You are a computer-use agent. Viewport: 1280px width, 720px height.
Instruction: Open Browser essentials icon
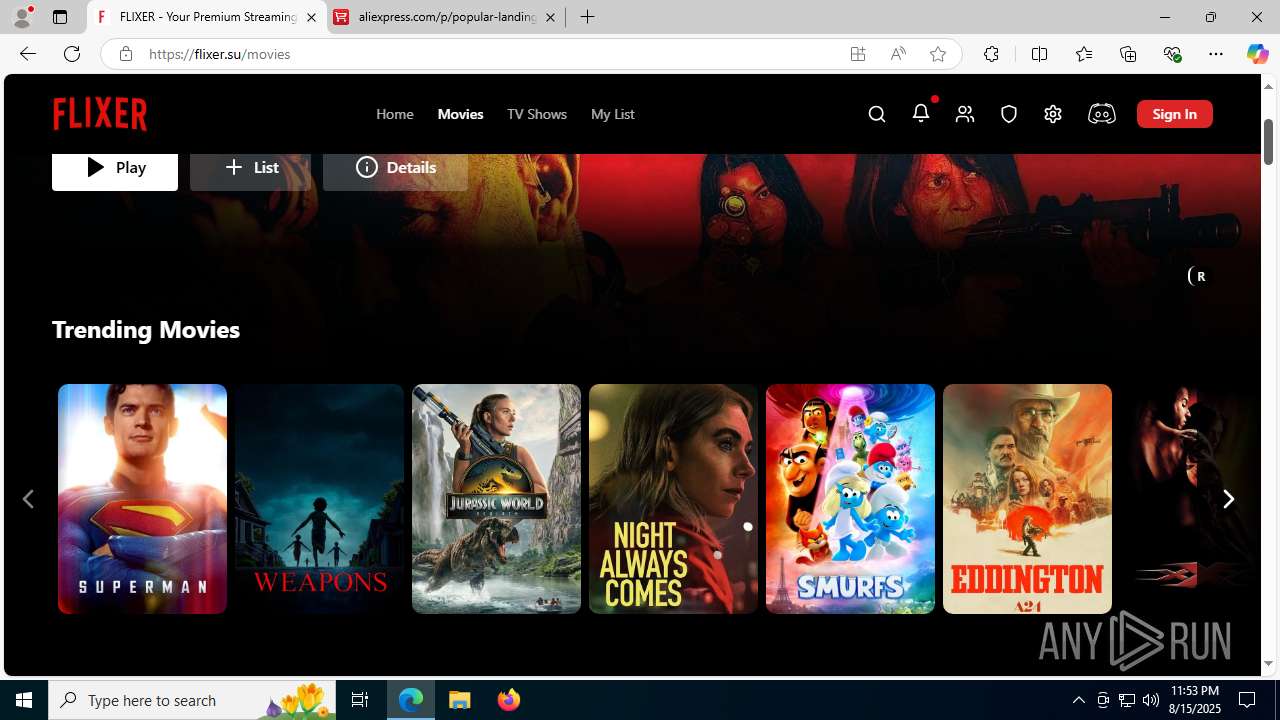1172,54
